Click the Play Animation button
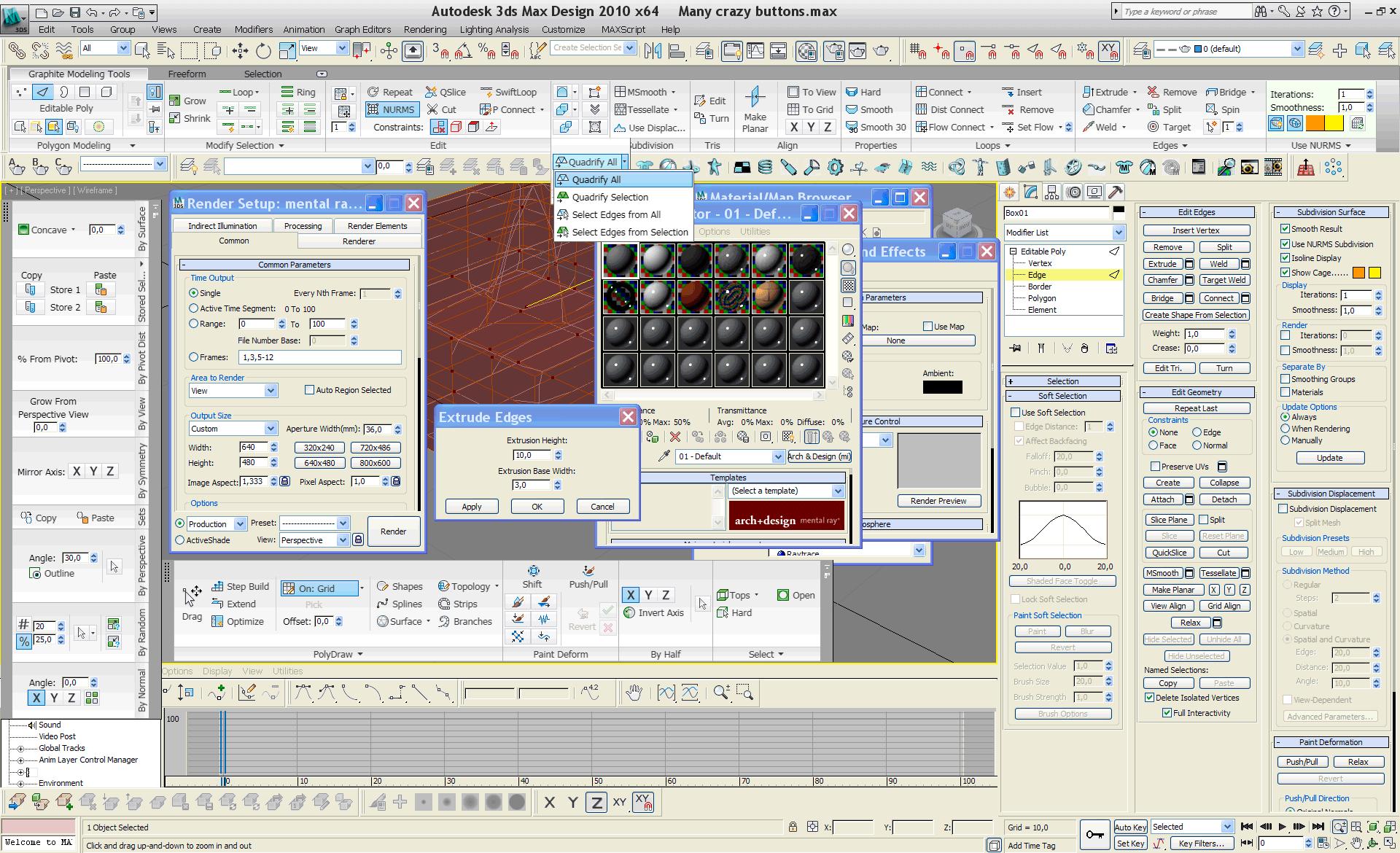 pyautogui.click(x=1282, y=827)
